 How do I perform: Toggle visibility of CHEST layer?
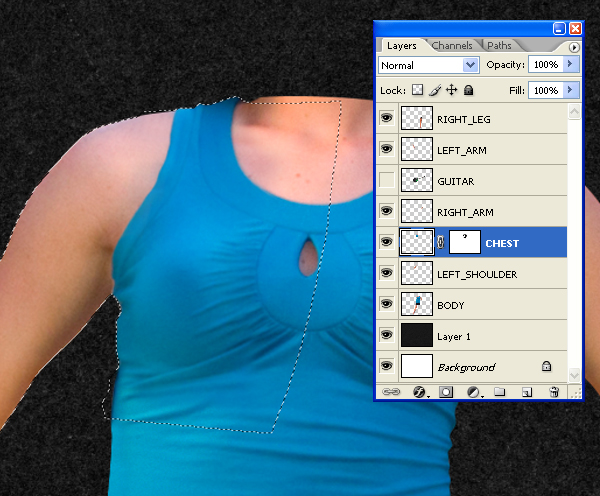[x=386, y=241]
